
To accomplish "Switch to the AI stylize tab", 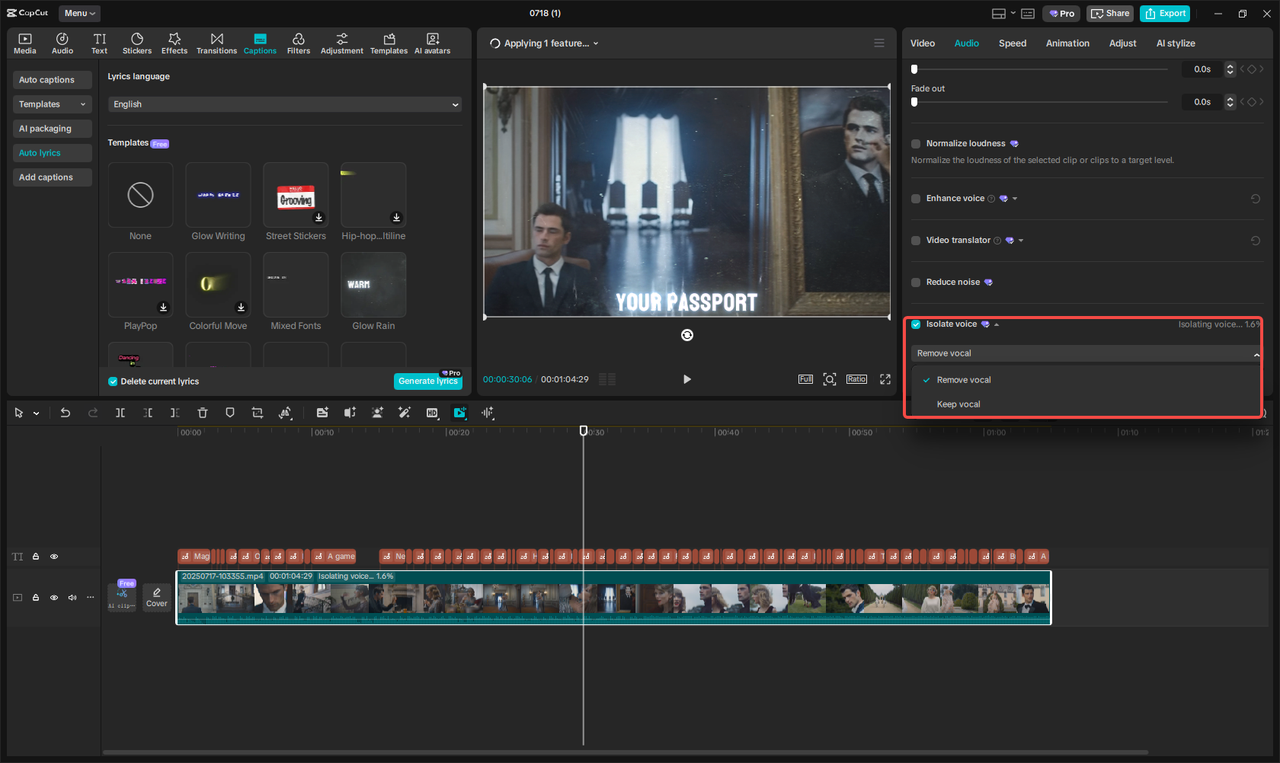I will pos(1176,43).
